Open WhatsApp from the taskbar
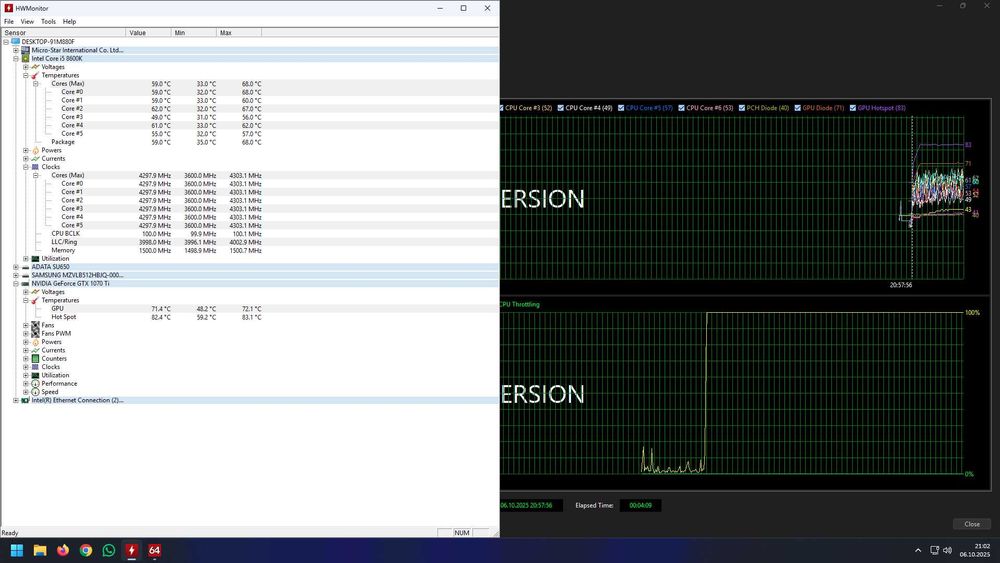Viewport: 1000px width, 563px height. (109, 550)
